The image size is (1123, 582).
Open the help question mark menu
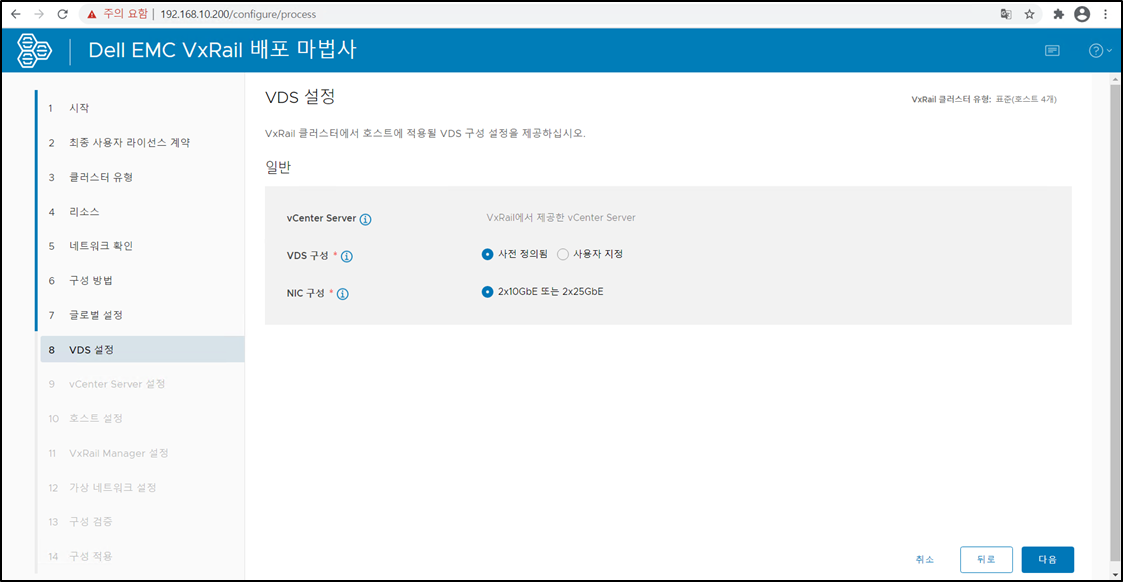pos(1099,50)
